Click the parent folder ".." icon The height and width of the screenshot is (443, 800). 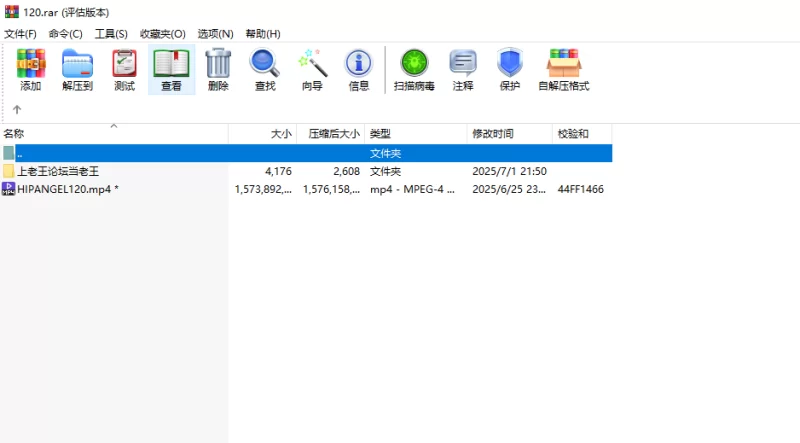coord(9,153)
